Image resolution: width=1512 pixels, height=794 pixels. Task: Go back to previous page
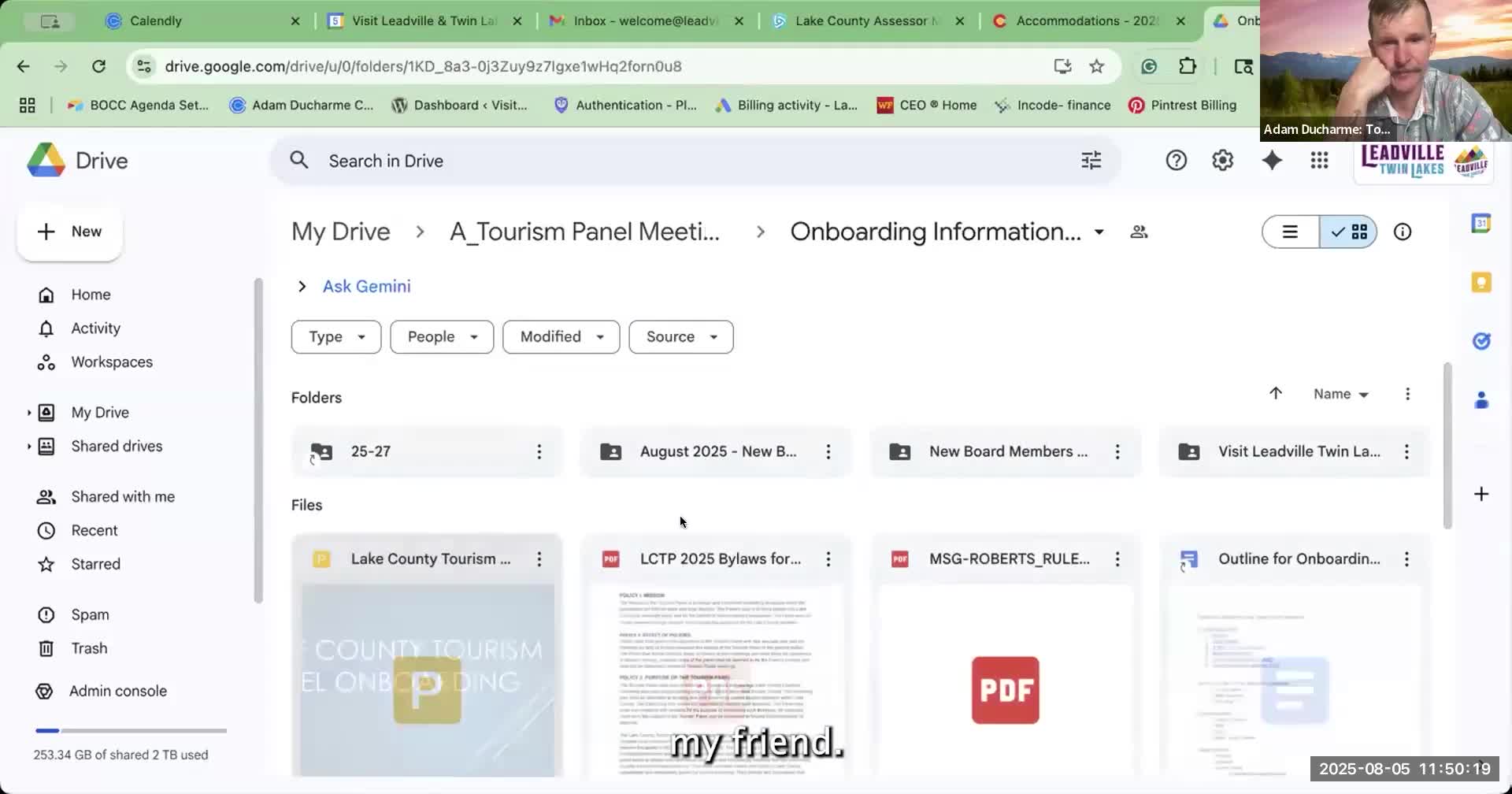pyautogui.click(x=24, y=66)
